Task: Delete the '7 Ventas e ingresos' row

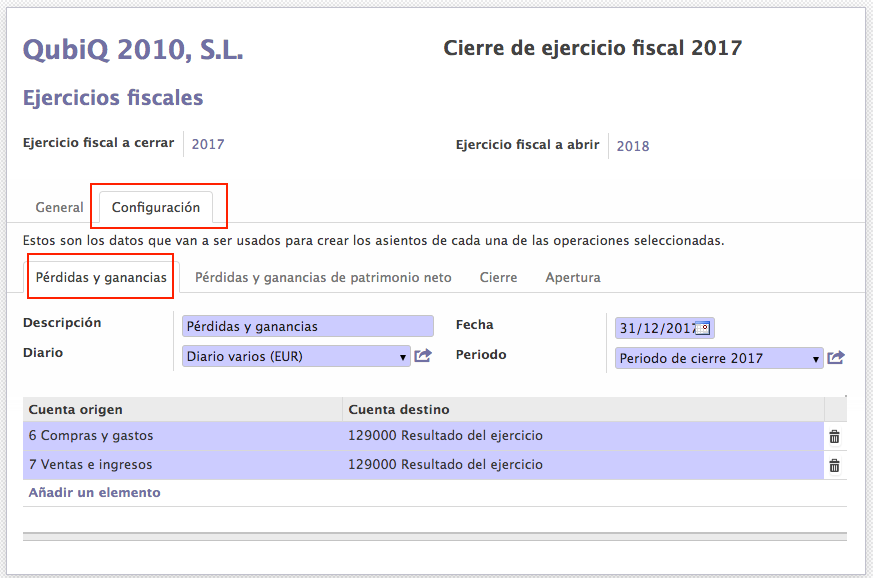Action: [x=834, y=465]
